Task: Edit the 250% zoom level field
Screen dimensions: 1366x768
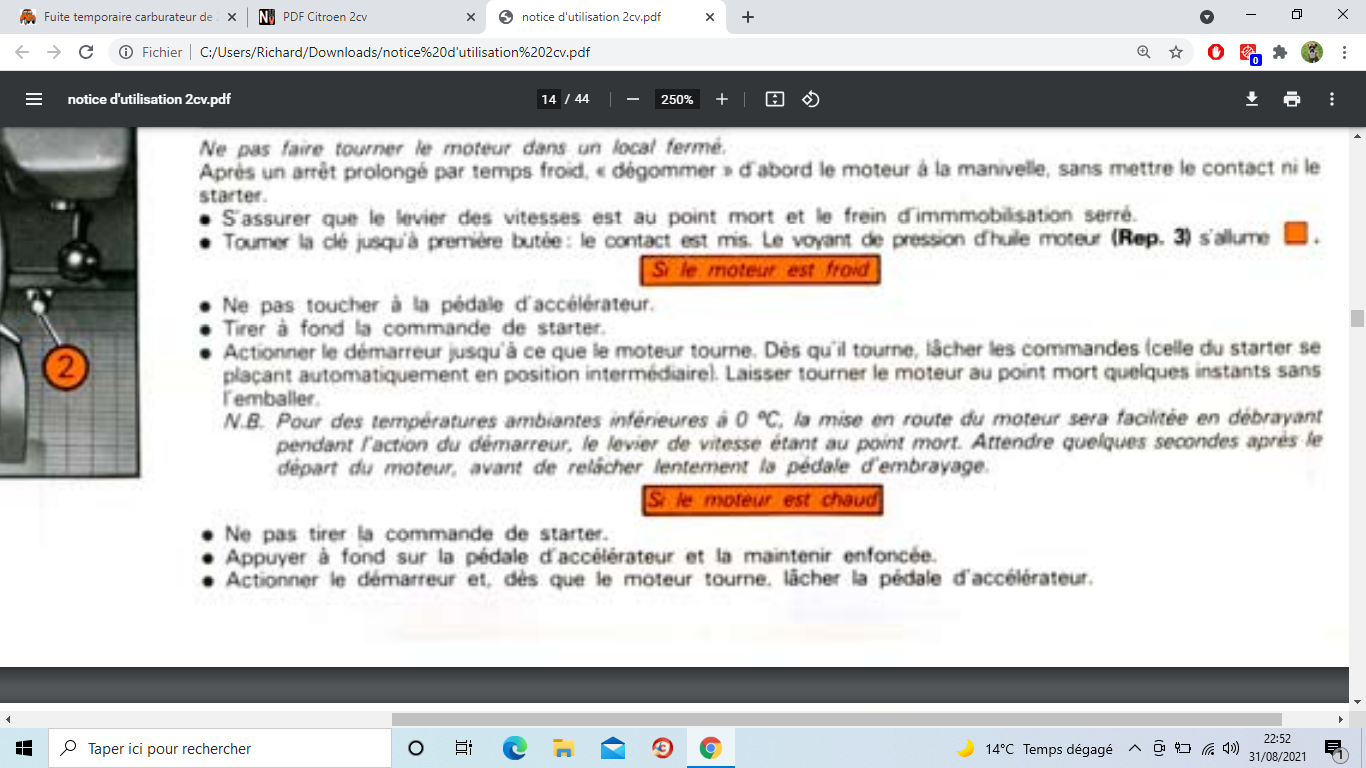Action: coord(676,99)
